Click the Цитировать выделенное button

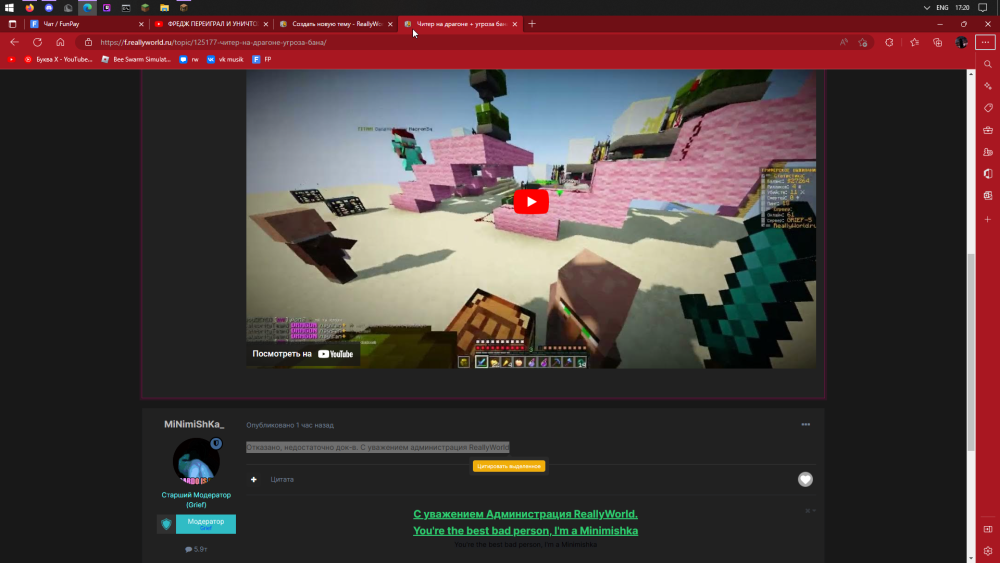[509, 466]
